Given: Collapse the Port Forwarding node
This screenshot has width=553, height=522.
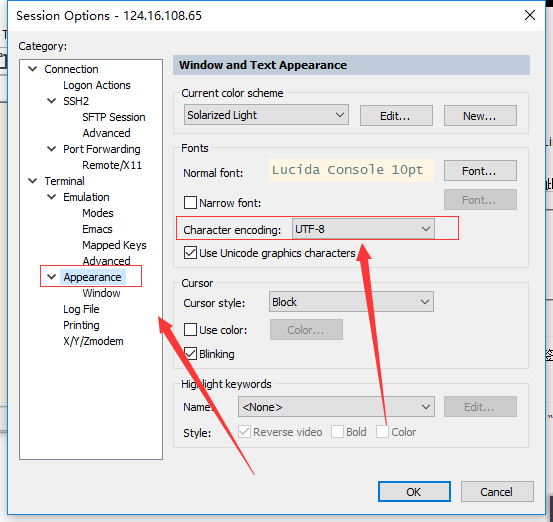Looking at the screenshot, I should [51, 149].
